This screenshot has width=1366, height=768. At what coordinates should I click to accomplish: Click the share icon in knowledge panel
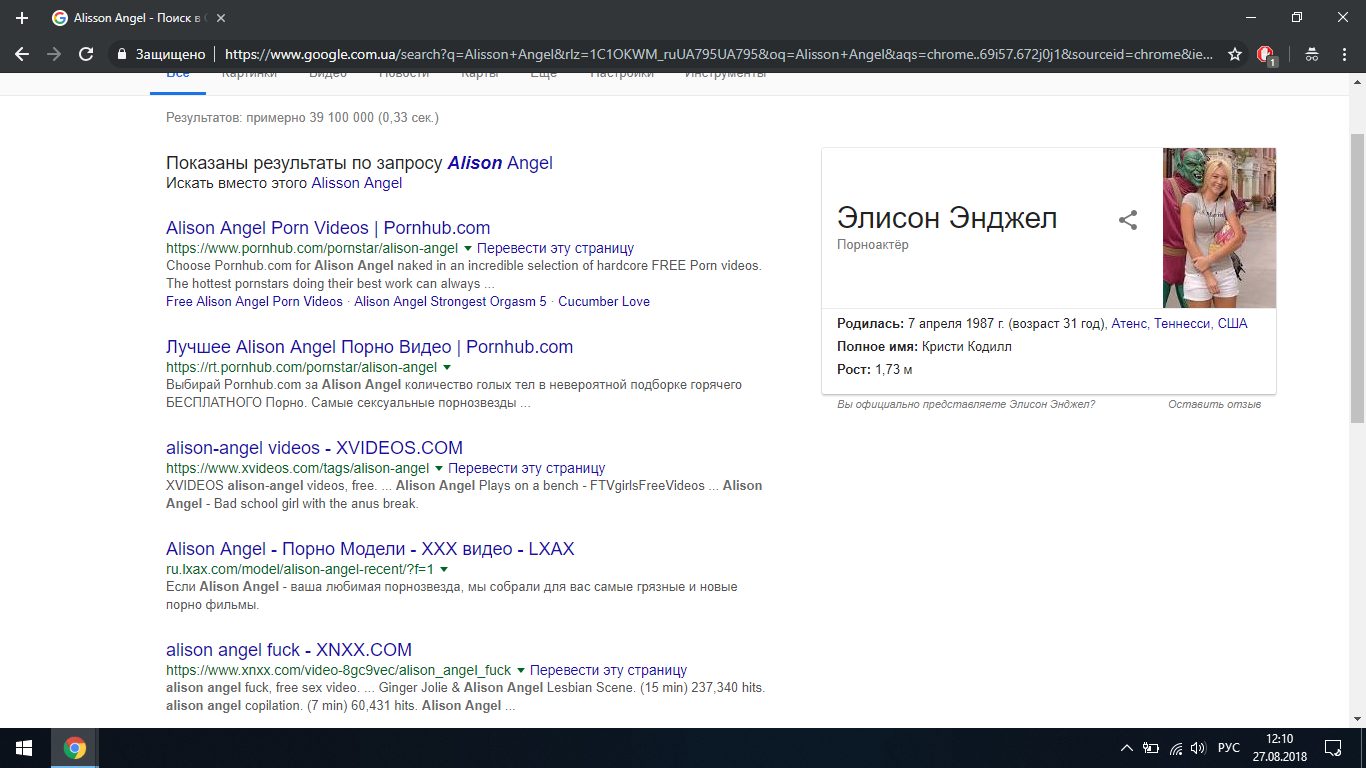pos(1128,221)
